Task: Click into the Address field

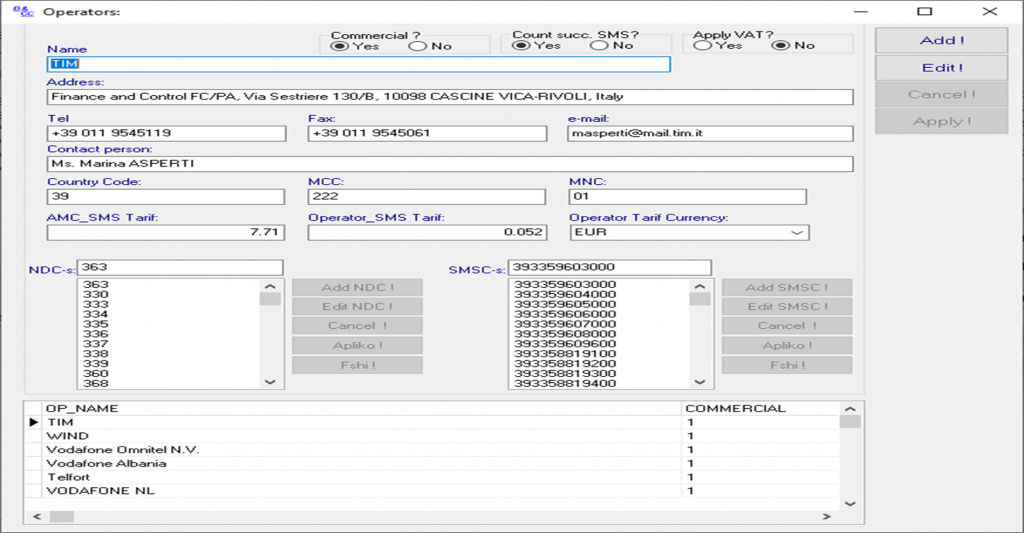Action: point(450,97)
